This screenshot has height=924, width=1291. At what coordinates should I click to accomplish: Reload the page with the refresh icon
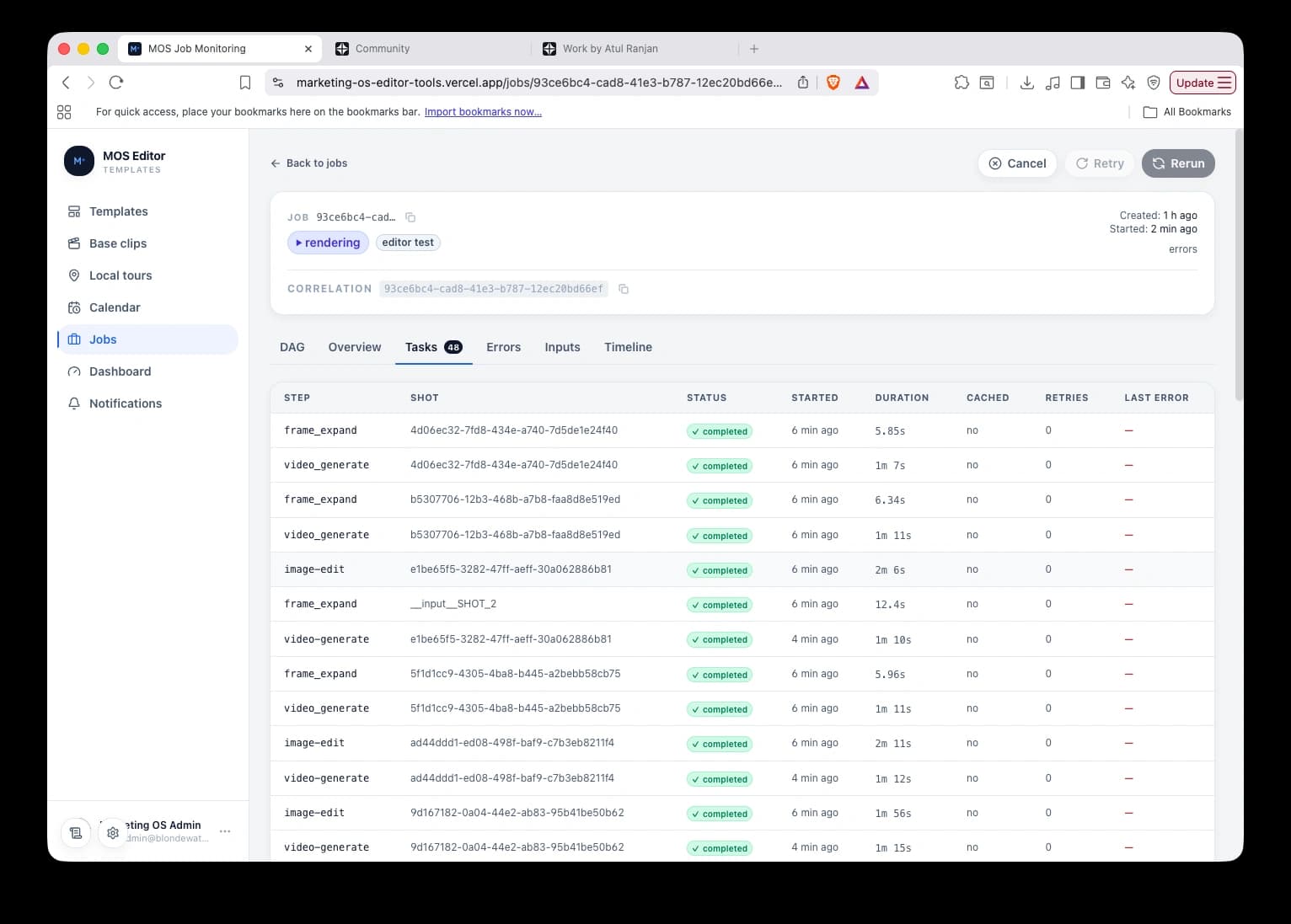point(116,83)
